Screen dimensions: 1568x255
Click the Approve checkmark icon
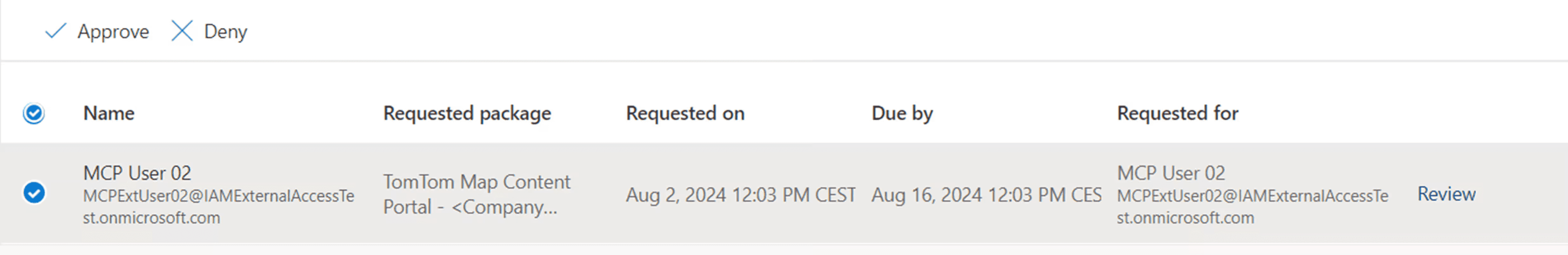click(55, 31)
